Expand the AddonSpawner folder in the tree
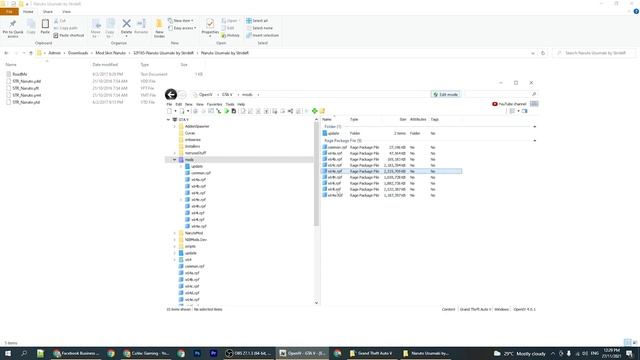The image size is (640, 360). pos(175,127)
